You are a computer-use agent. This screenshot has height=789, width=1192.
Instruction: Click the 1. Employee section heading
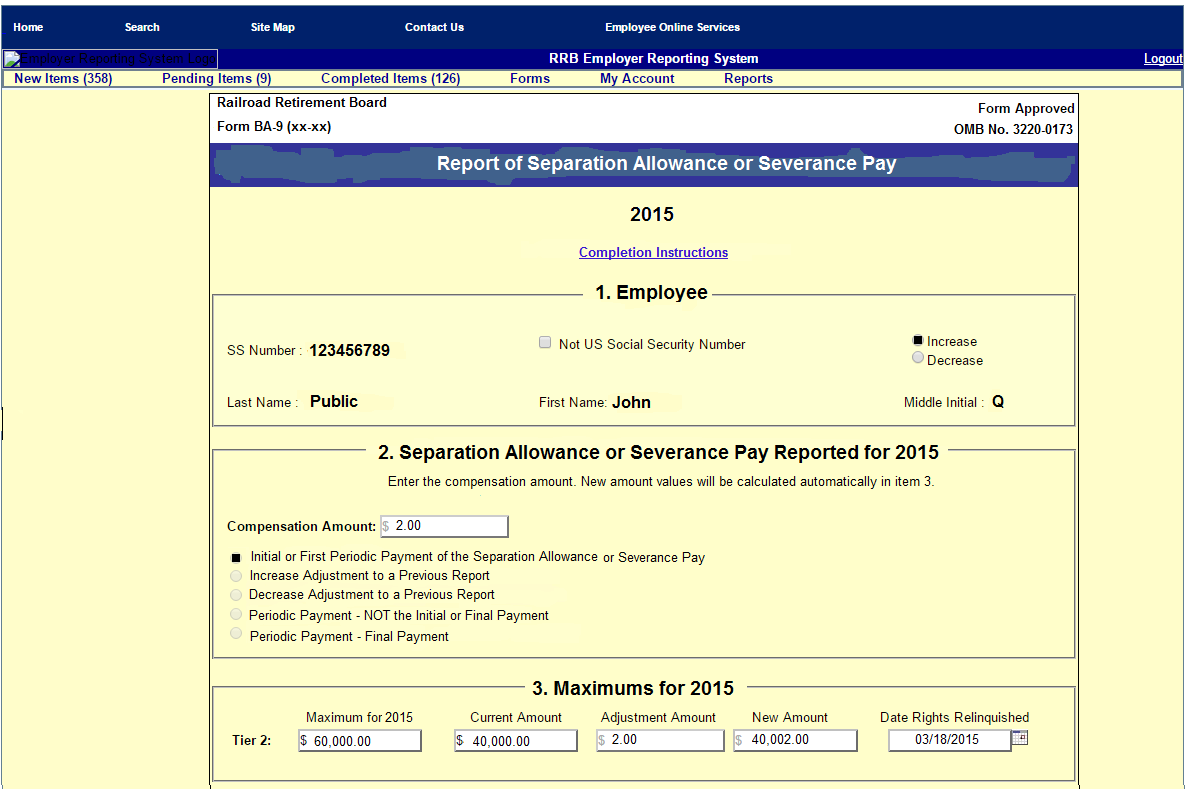click(651, 293)
